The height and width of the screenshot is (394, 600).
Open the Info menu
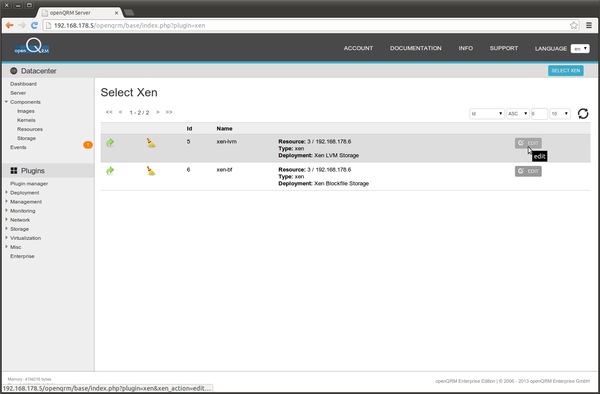[466, 48]
